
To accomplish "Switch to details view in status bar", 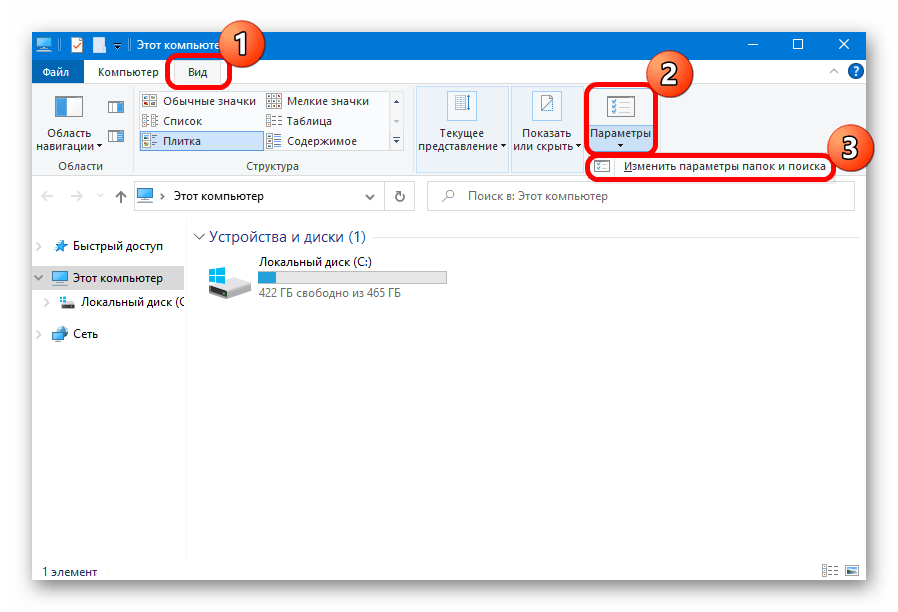I will 830,571.
